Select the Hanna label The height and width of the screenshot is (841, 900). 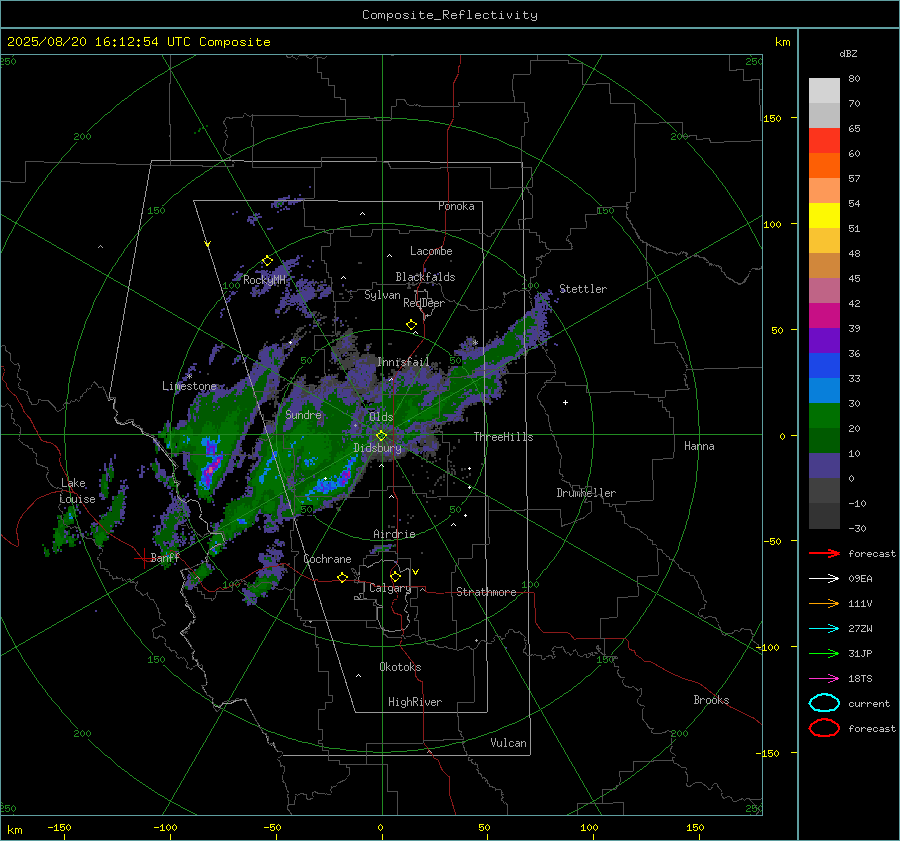coord(699,446)
